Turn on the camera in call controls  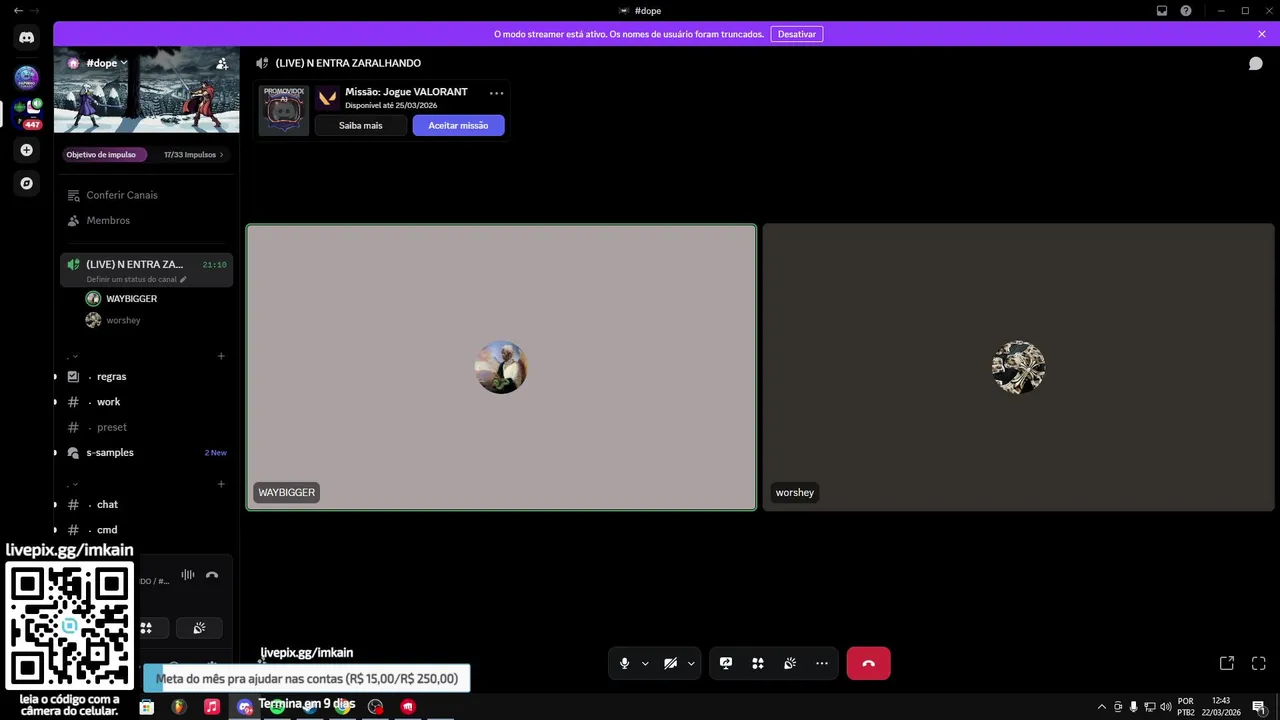(x=670, y=663)
